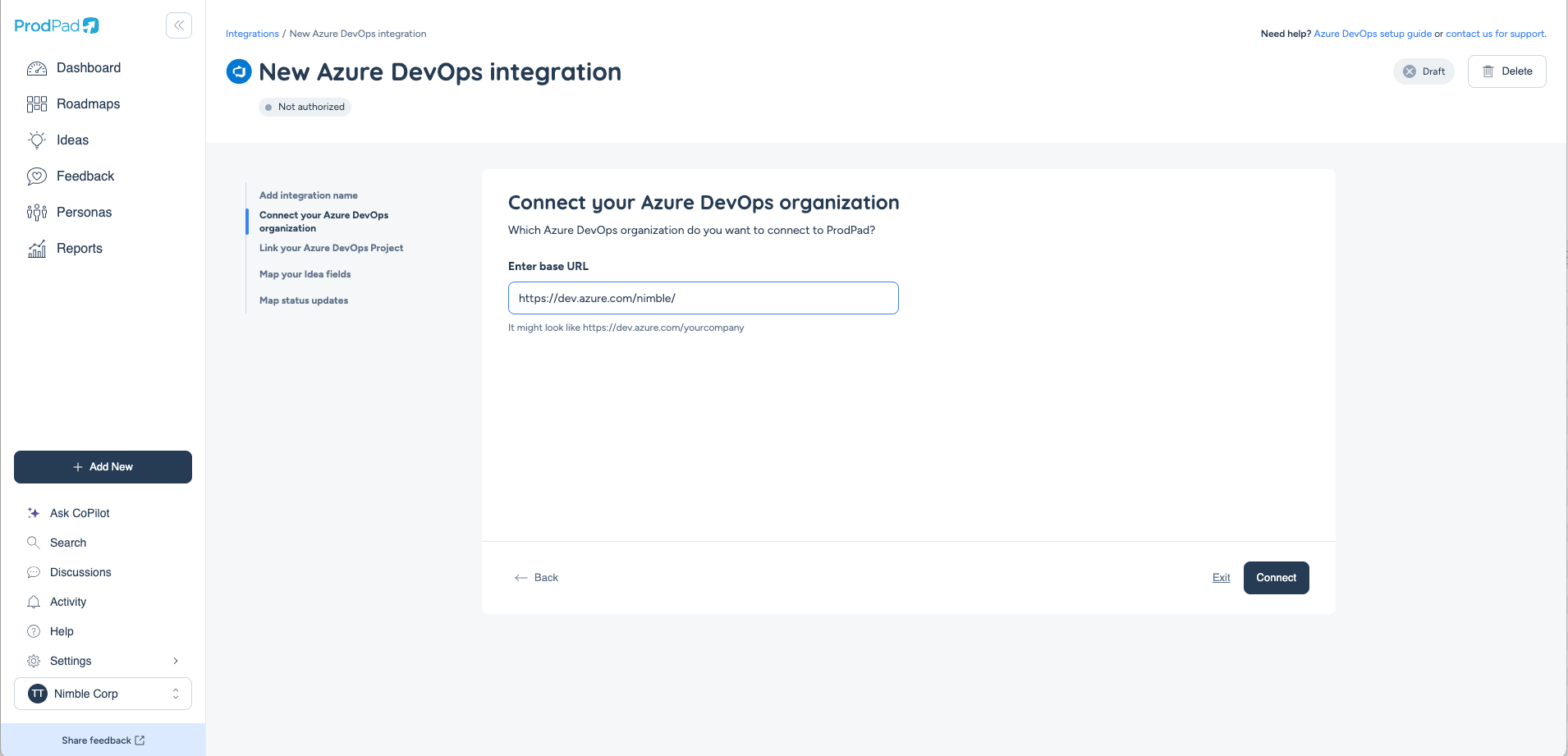
Task: Click the trash icon on Delete button
Action: click(x=1488, y=71)
